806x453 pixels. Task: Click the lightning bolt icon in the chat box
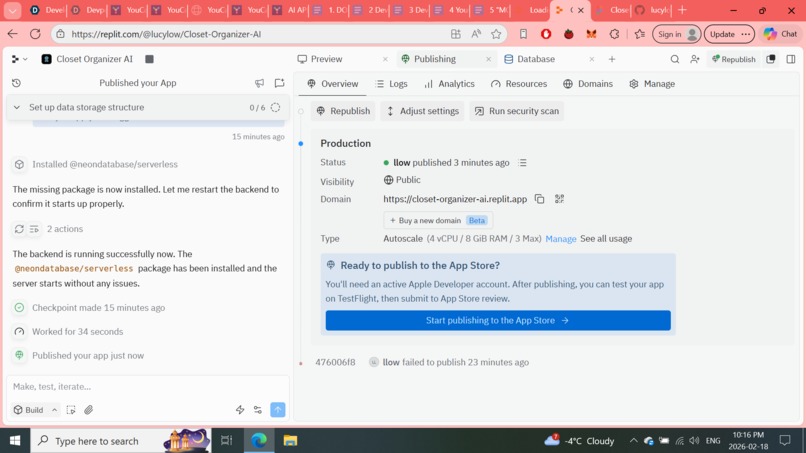click(240, 410)
